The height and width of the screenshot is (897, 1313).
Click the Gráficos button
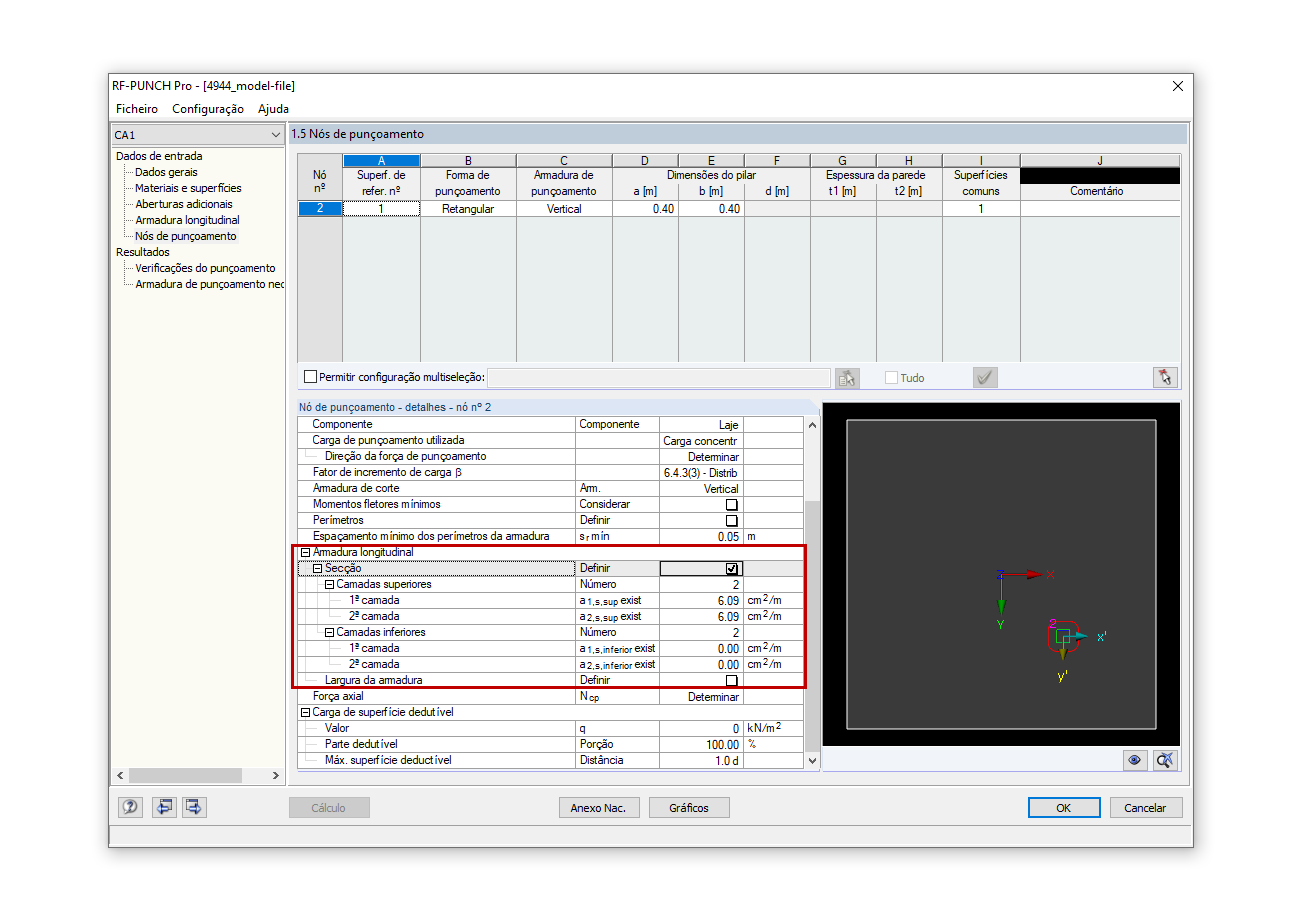(689, 808)
